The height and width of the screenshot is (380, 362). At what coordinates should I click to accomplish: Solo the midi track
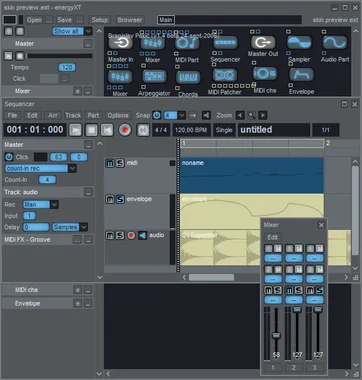coord(120,163)
